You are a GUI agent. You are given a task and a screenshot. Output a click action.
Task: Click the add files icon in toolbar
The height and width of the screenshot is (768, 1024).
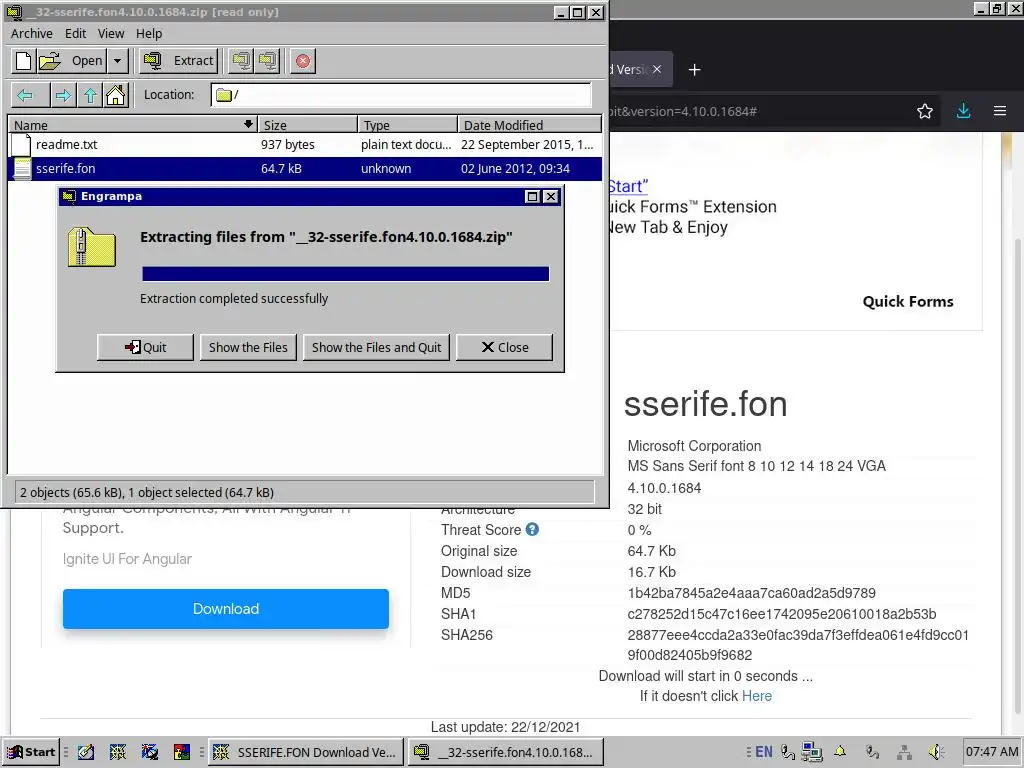[x=242, y=61]
